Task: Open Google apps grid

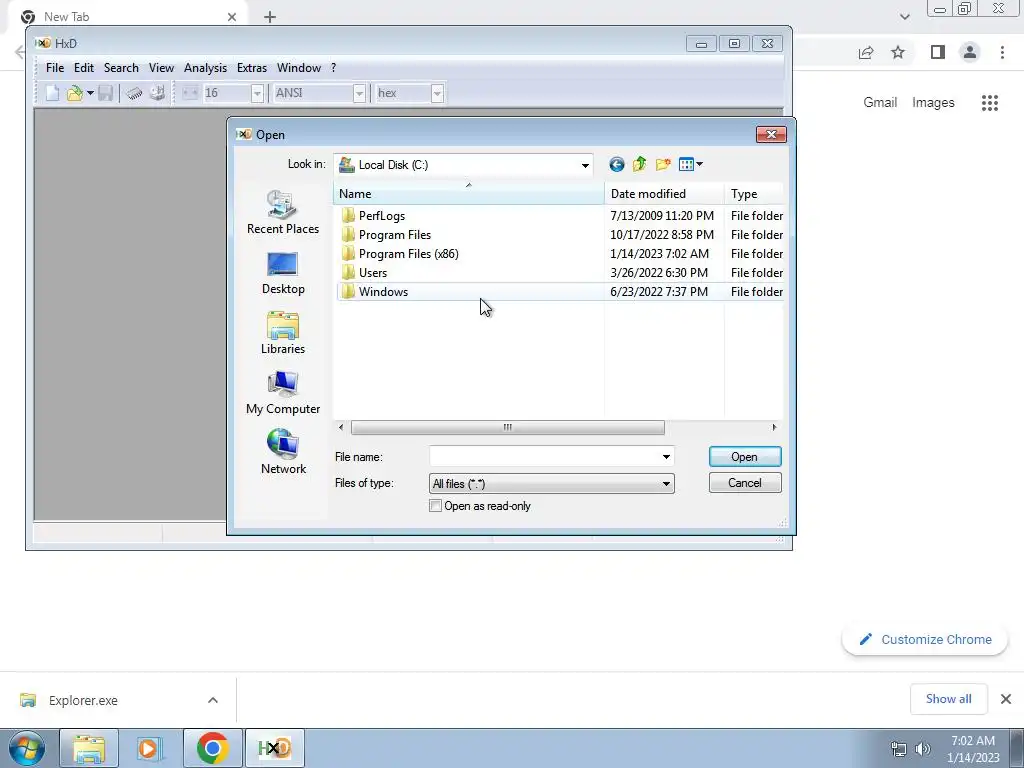Action: coord(990,103)
